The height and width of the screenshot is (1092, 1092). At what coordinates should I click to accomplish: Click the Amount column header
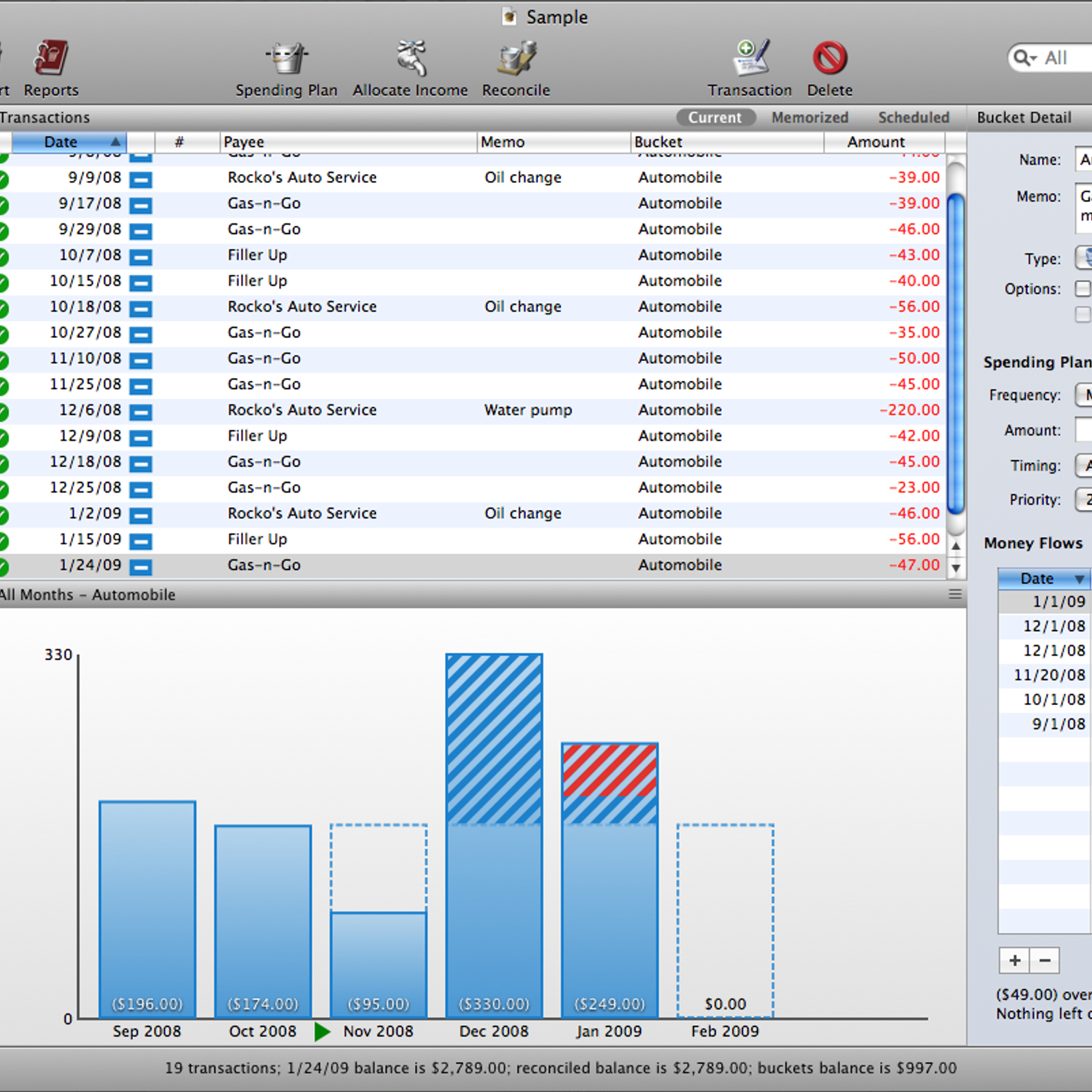[885, 142]
